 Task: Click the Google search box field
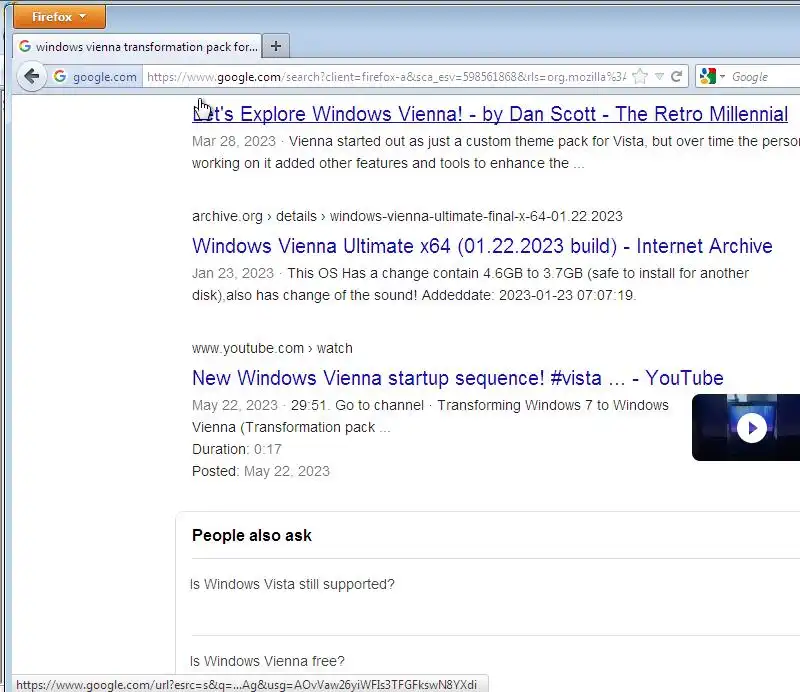[x=765, y=77]
